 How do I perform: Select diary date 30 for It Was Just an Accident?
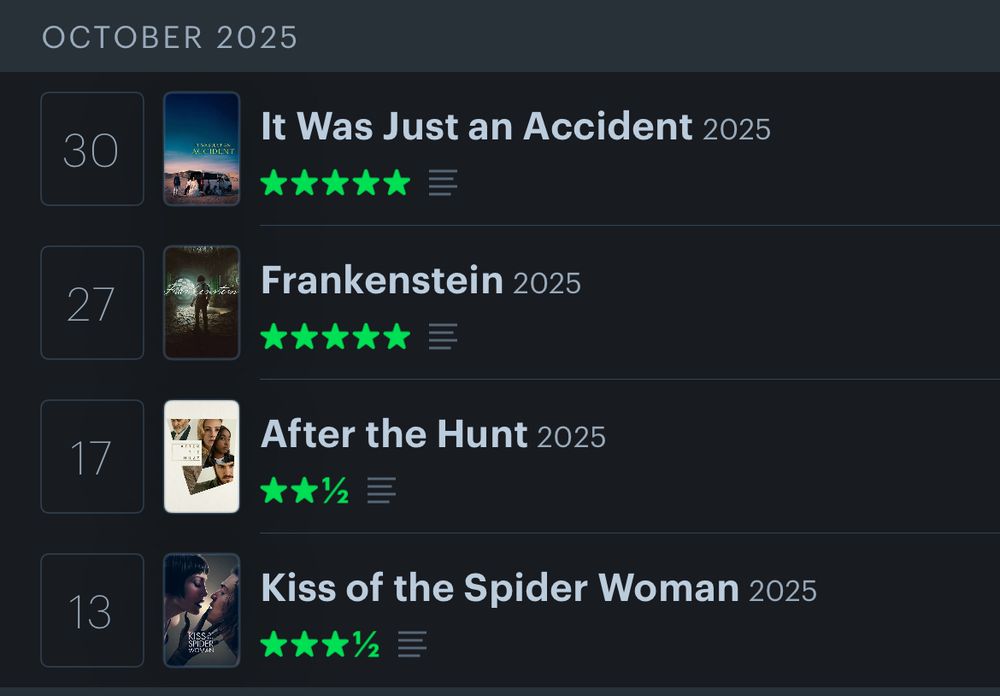coord(91,147)
